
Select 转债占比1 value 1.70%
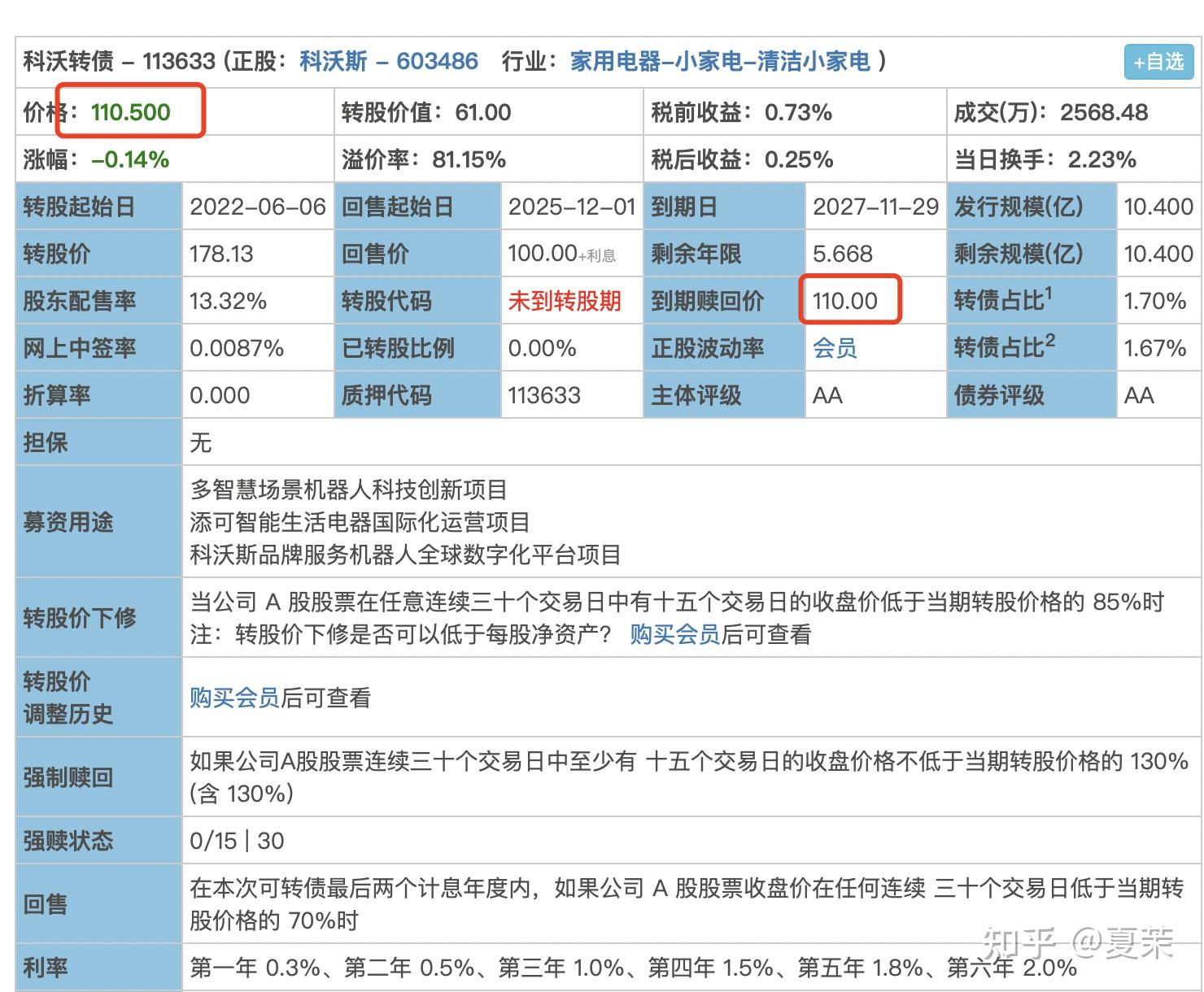pyautogui.click(x=1155, y=301)
